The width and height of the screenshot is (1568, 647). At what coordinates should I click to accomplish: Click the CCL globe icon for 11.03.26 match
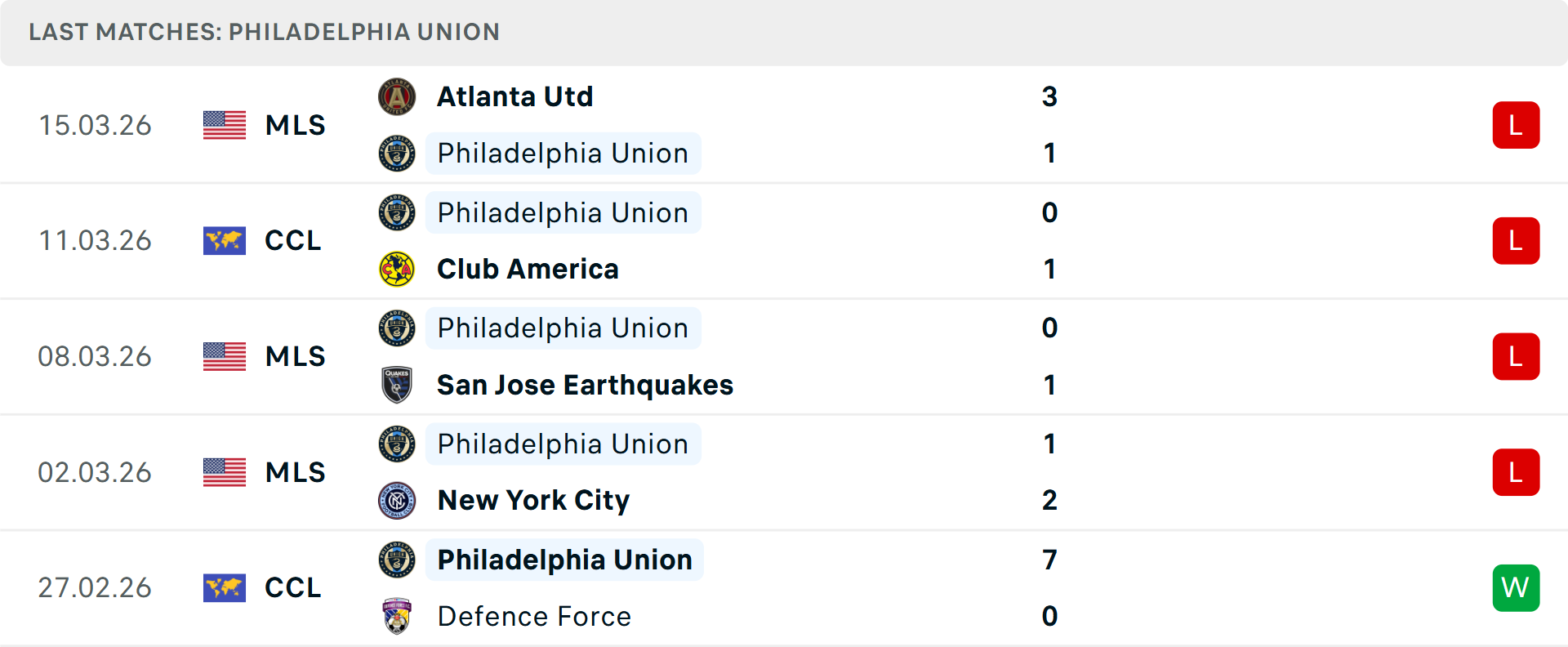(x=224, y=241)
